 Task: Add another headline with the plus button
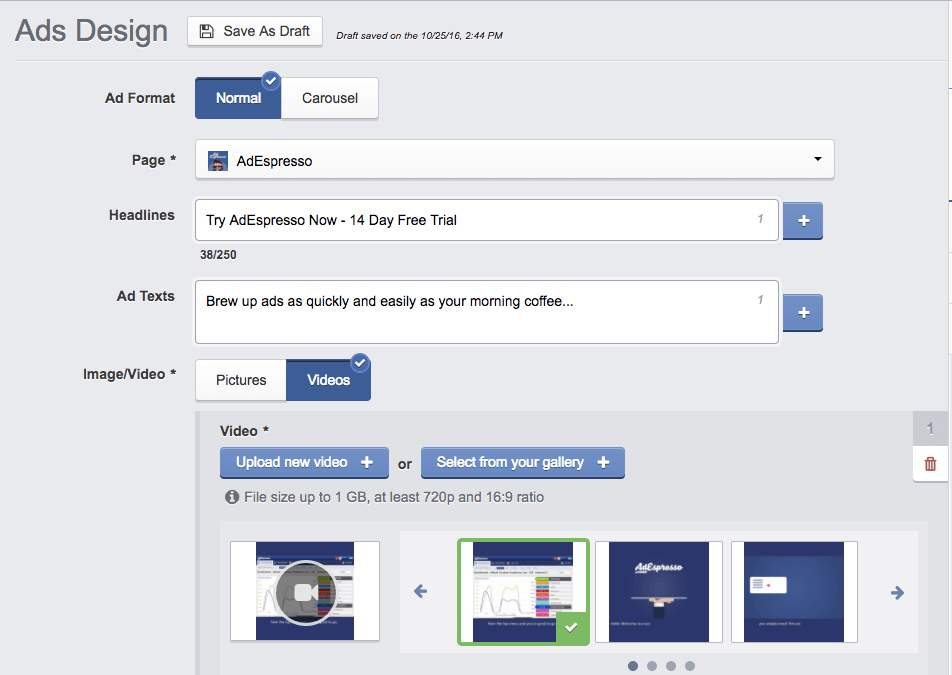click(803, 221)
